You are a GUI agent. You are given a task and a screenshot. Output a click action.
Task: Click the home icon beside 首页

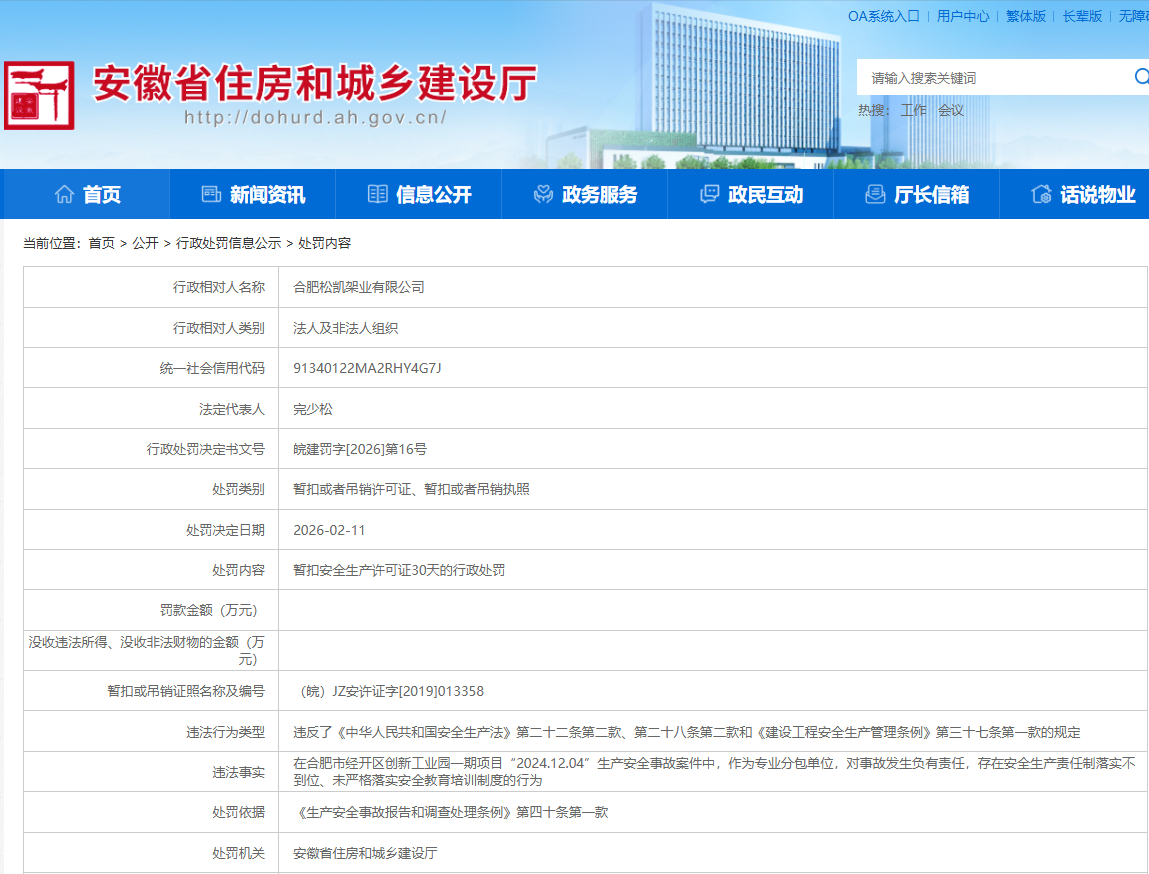64,194
